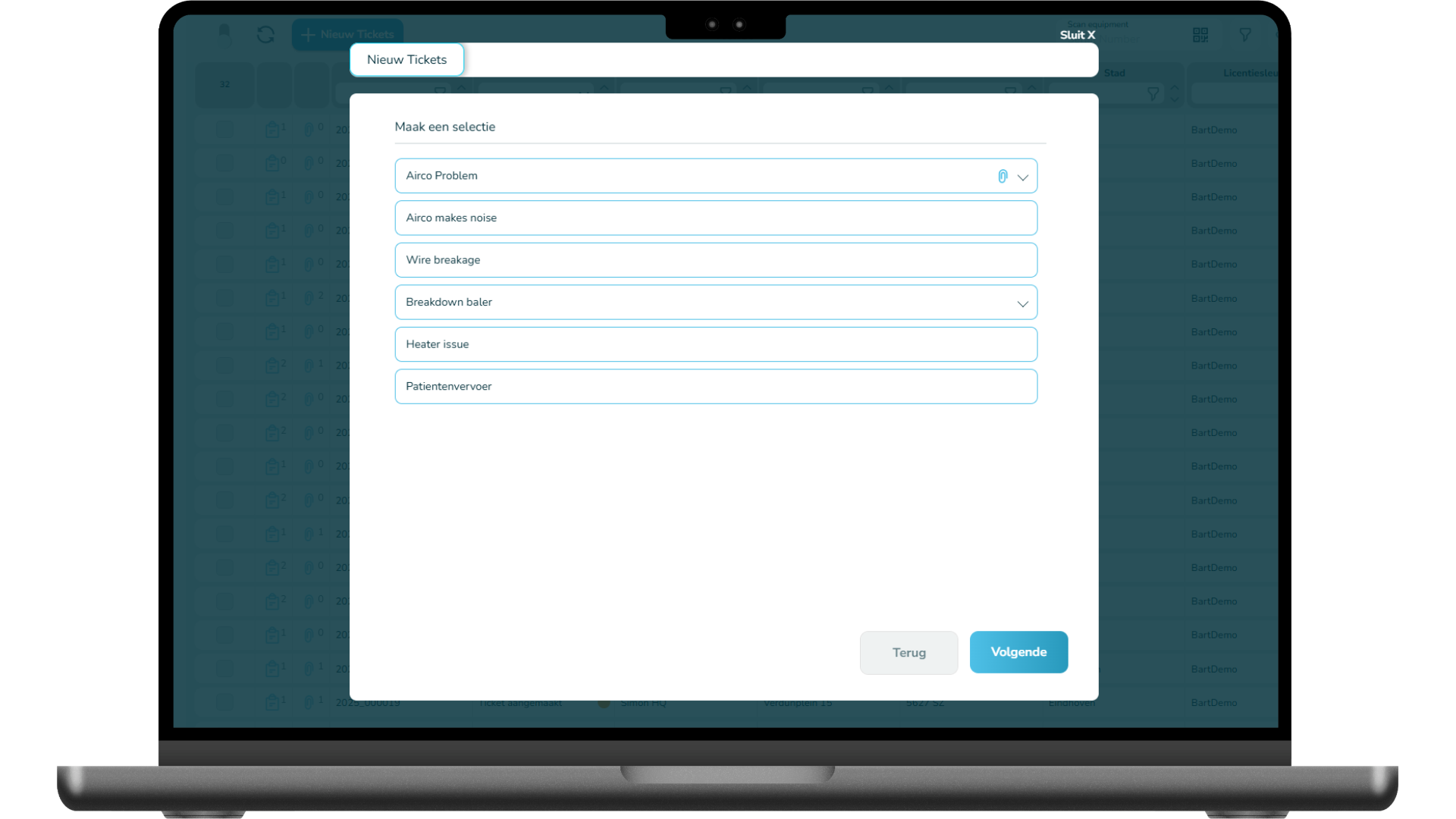Click the Terug button
The image size is (1456, 819).
tap(908, 653)
